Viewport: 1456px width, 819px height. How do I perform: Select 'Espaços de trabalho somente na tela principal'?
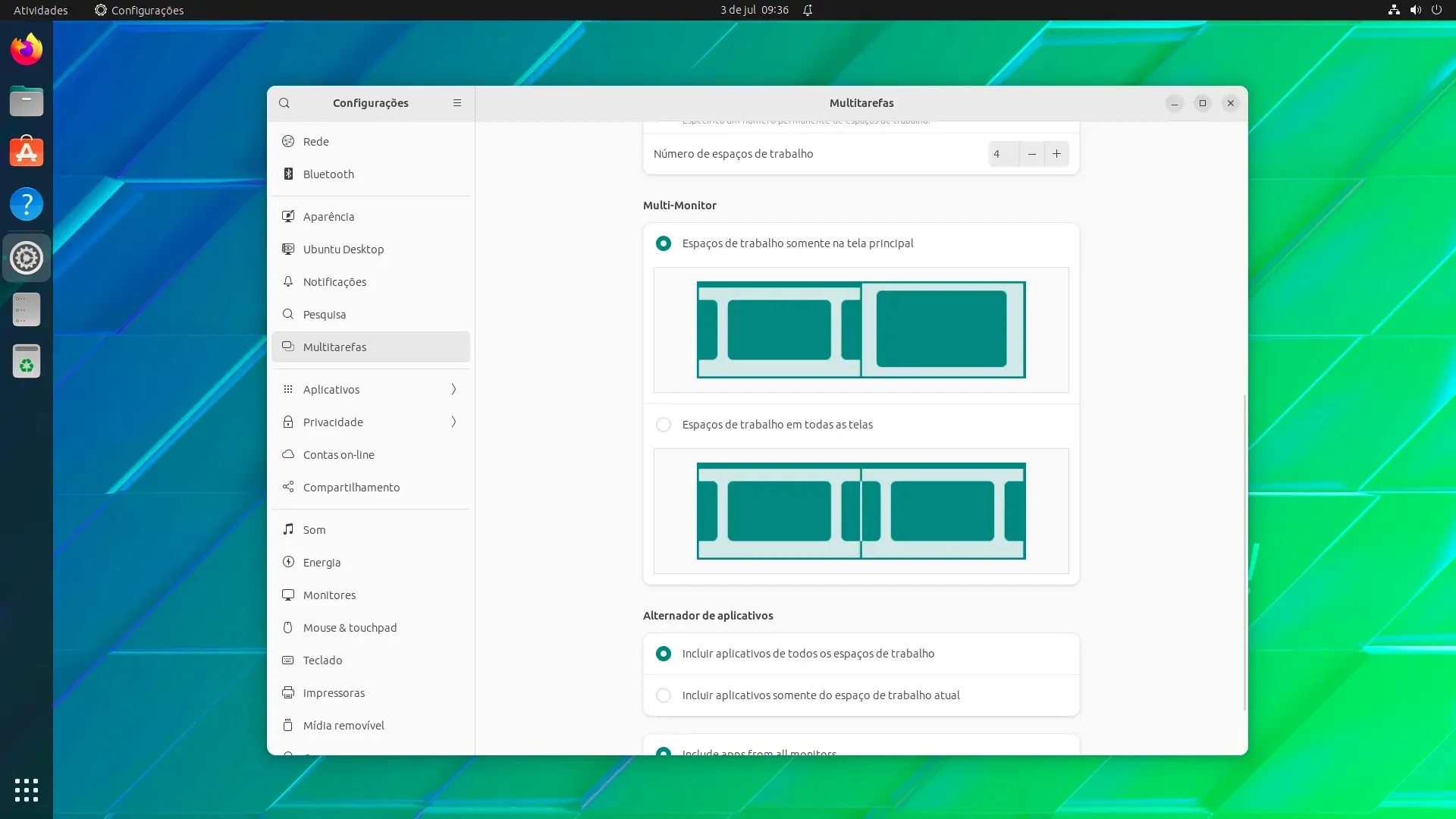click(x=664, y=243)
